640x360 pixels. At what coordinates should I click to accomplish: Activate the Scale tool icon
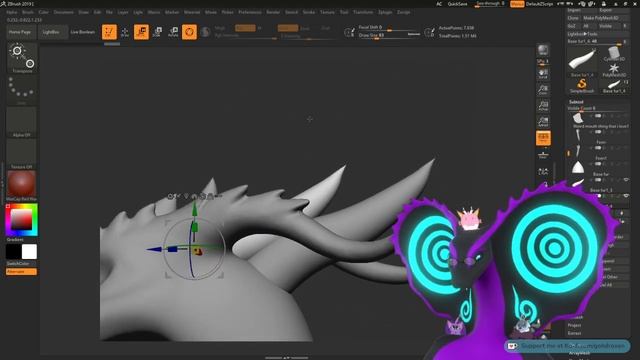click(x=158, y=32)
